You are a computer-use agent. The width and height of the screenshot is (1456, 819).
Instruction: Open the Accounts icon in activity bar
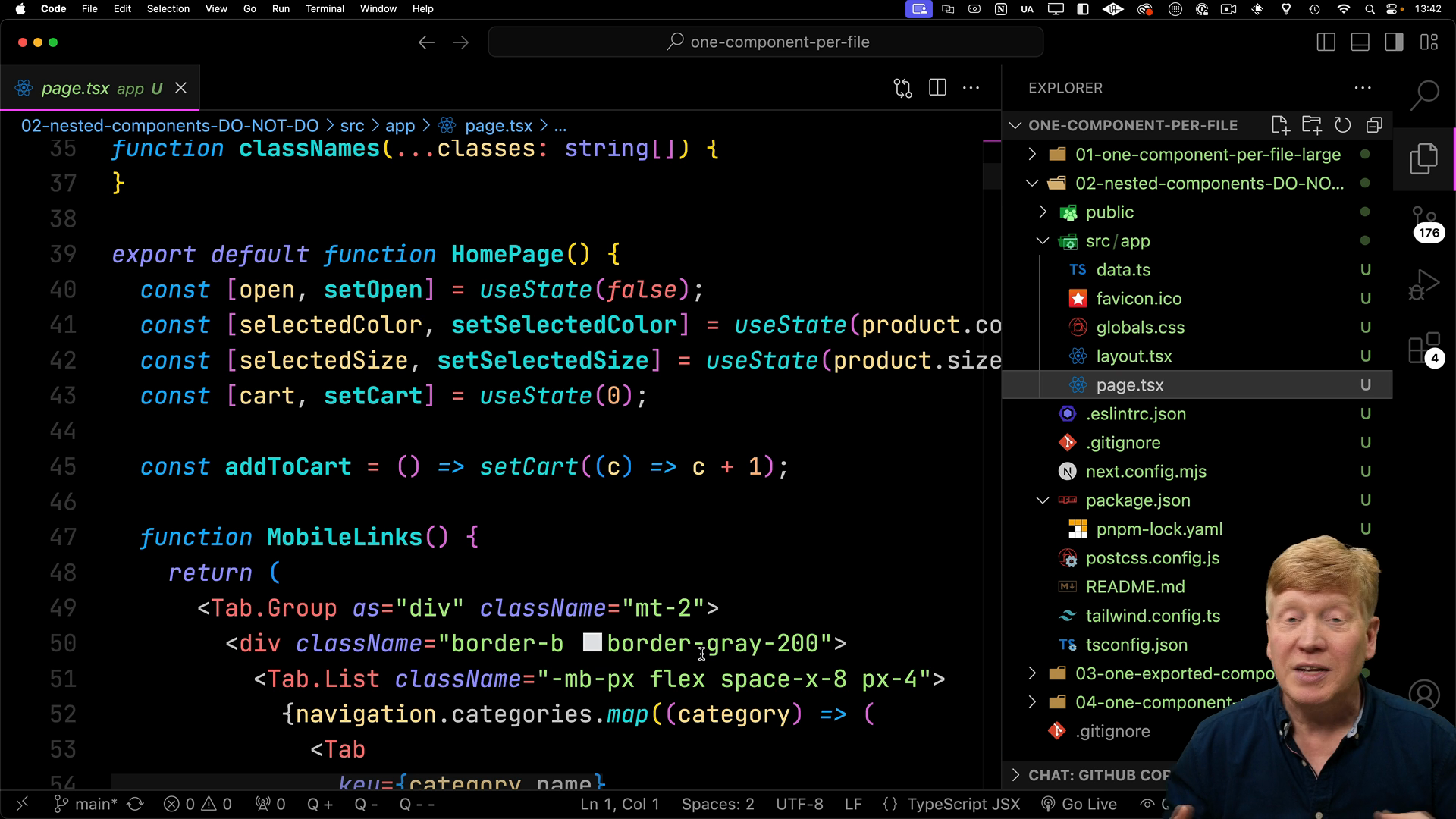(1424, 694)
